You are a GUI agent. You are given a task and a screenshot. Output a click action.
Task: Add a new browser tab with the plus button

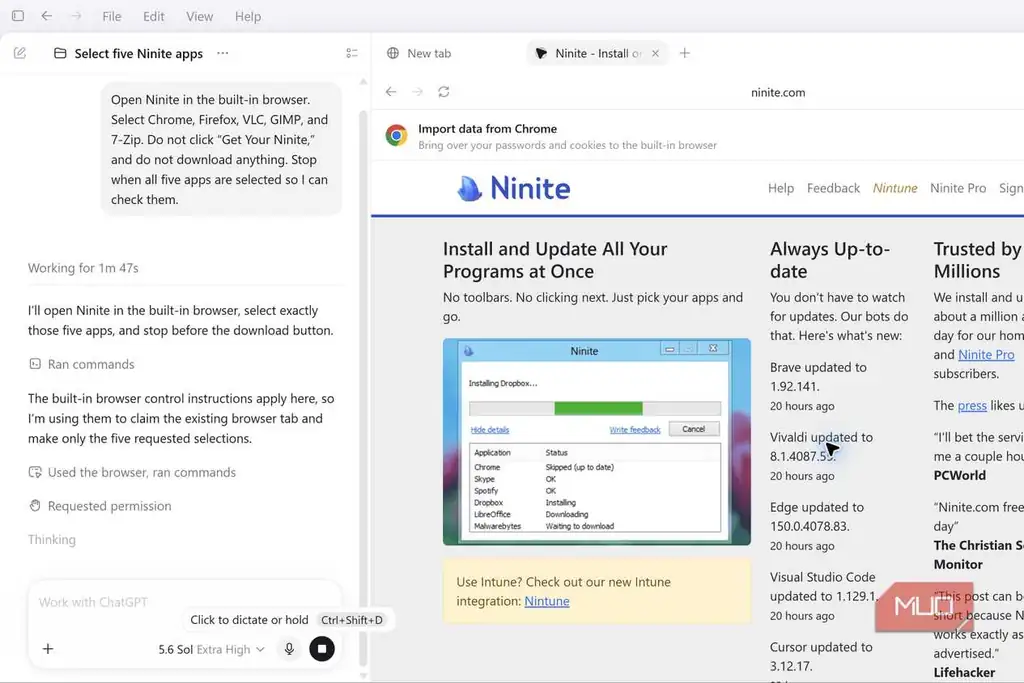click(x=684, y=54)
